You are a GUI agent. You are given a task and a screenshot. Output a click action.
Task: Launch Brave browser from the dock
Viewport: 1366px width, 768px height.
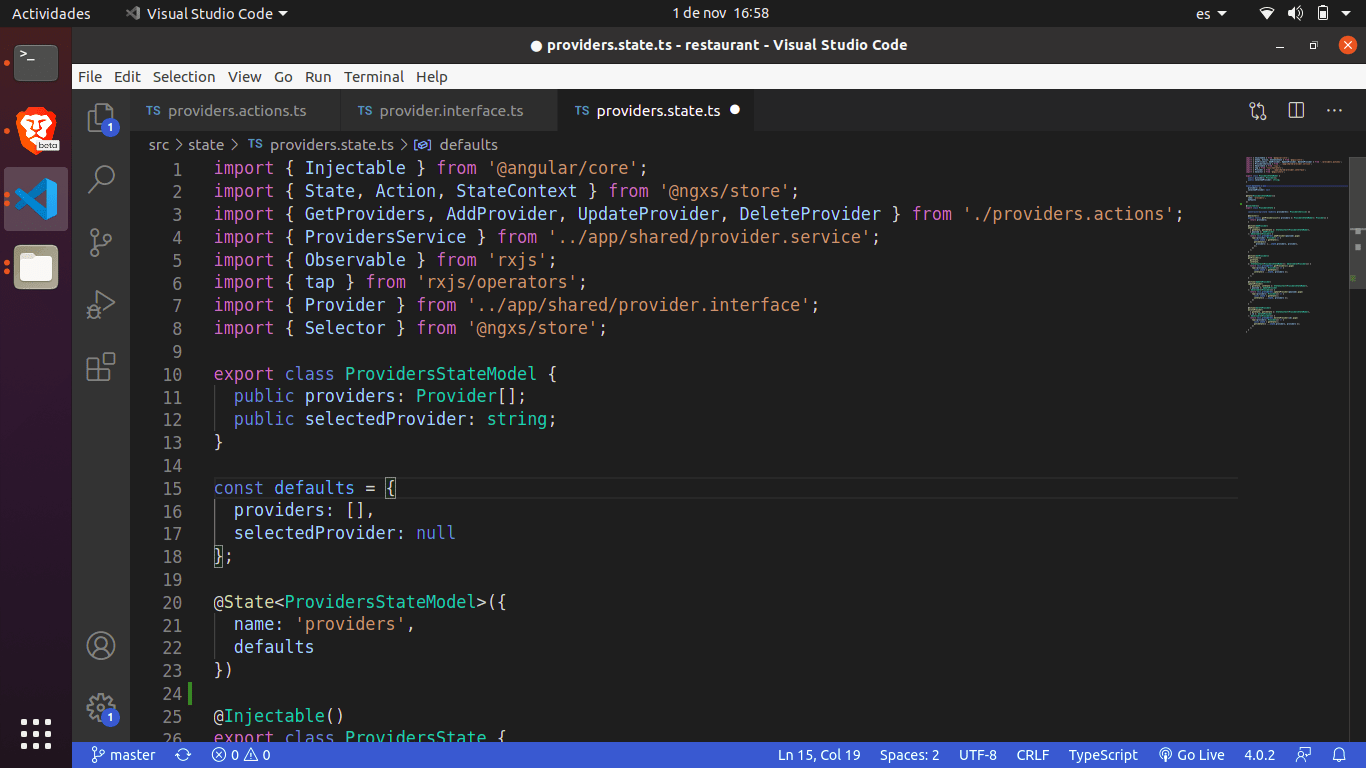36,131
